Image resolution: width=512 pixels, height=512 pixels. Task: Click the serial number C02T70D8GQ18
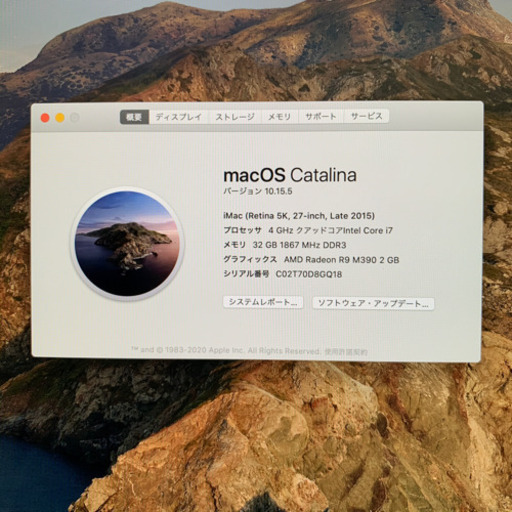(309, 274)
